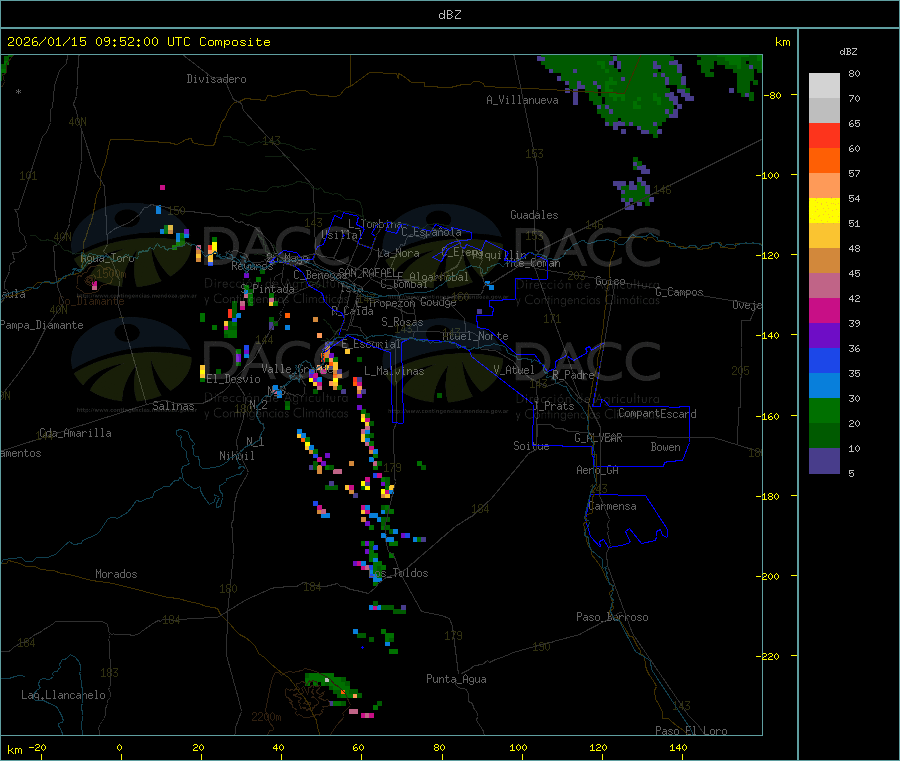Click the Divisadero map label
The image size is (900, 761).
216,79
